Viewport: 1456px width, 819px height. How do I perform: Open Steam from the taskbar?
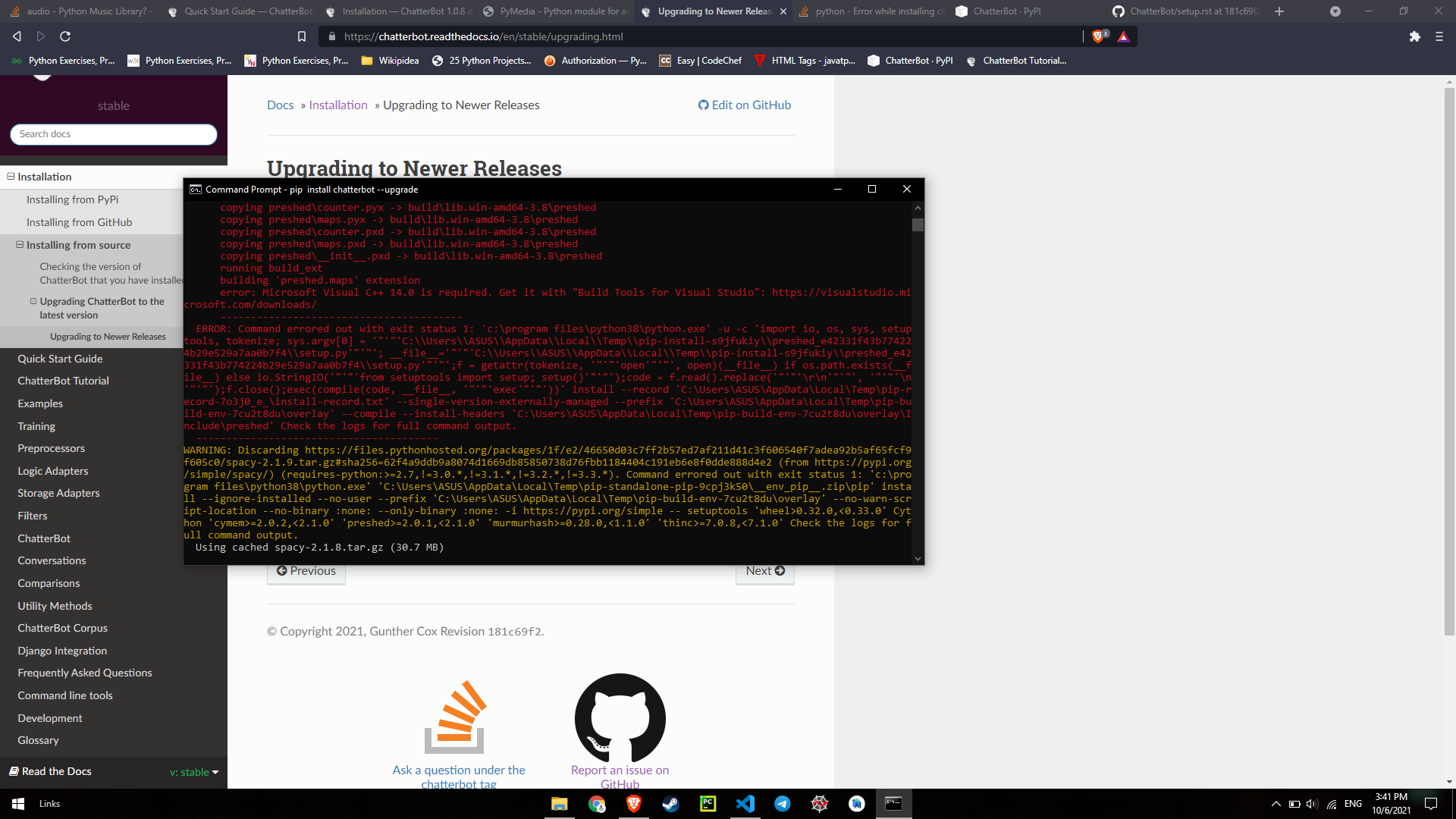tap(671, 804)
